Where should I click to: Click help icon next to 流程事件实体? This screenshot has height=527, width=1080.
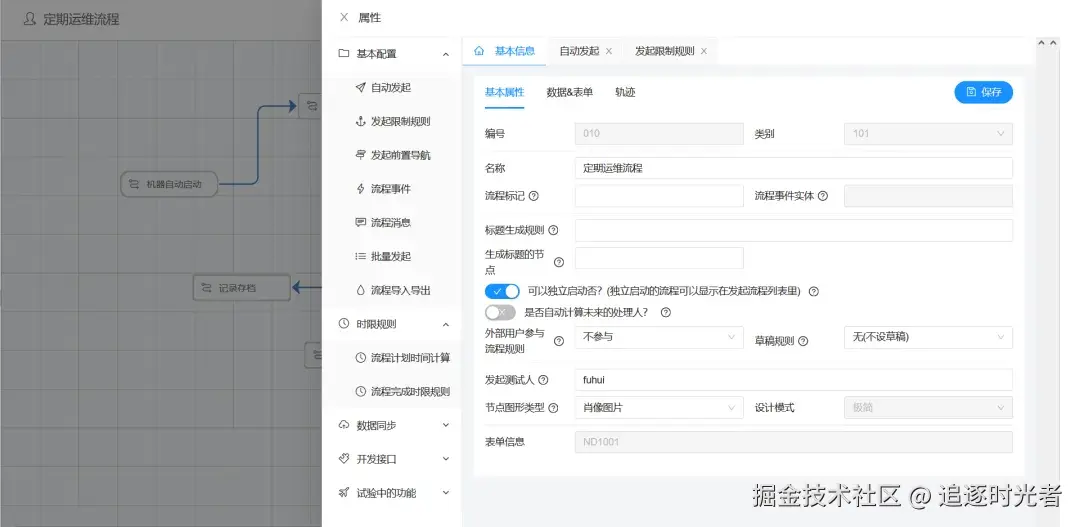[822, 196]
